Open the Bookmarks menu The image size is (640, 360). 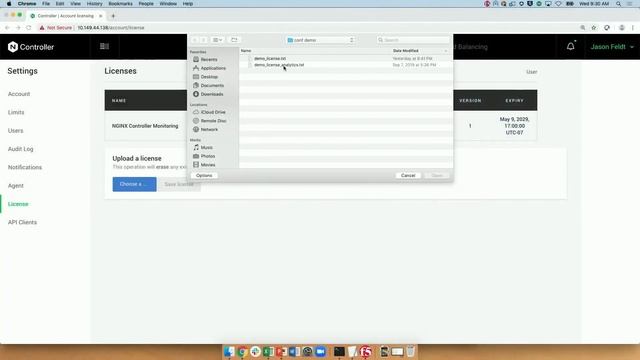(x=120, y=4)
